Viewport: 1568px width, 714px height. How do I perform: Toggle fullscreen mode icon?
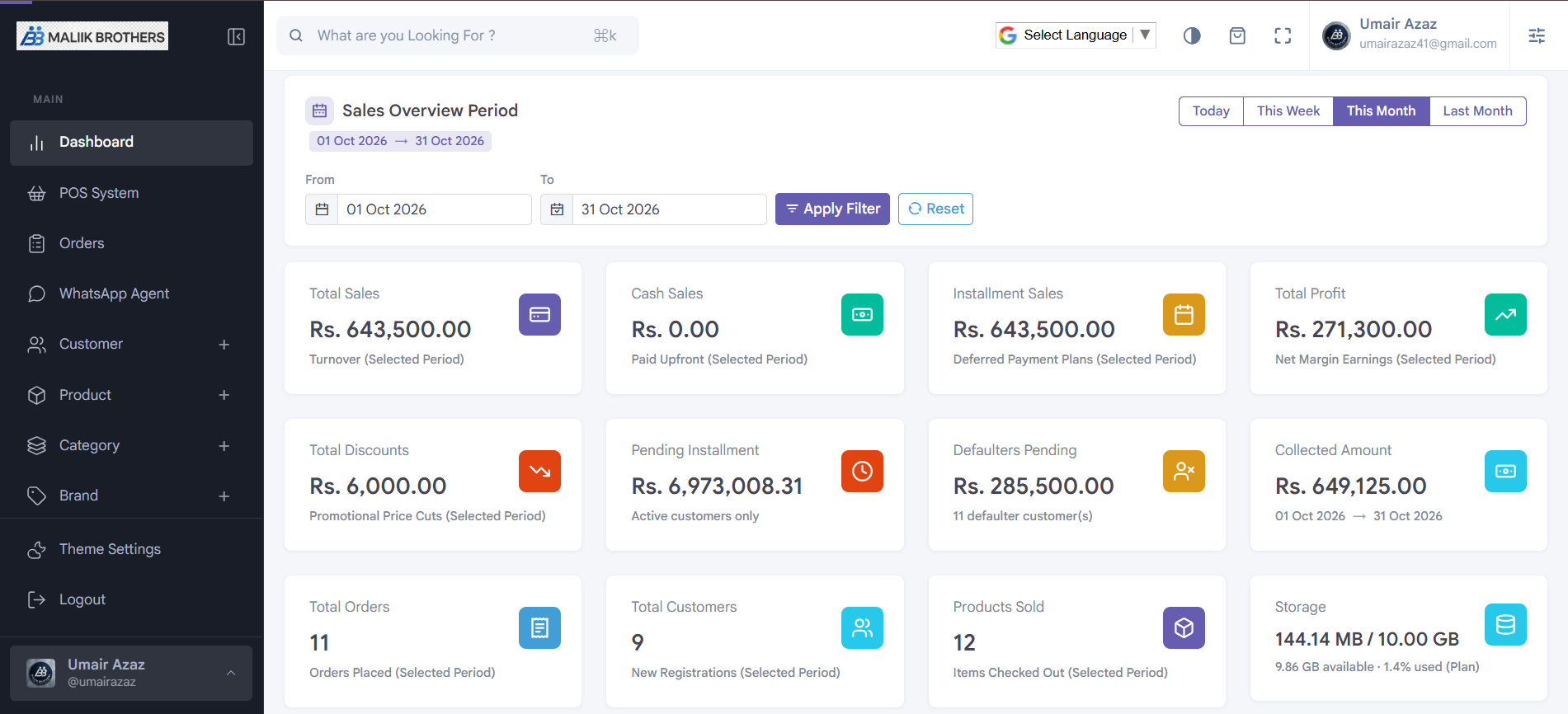[x=1283, y=35]
